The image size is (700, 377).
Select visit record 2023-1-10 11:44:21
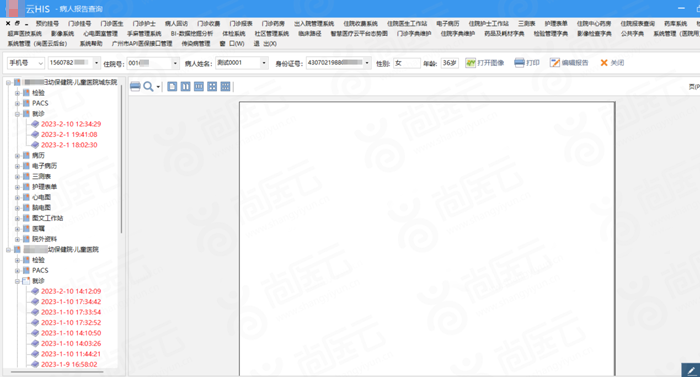pos(71,354)
